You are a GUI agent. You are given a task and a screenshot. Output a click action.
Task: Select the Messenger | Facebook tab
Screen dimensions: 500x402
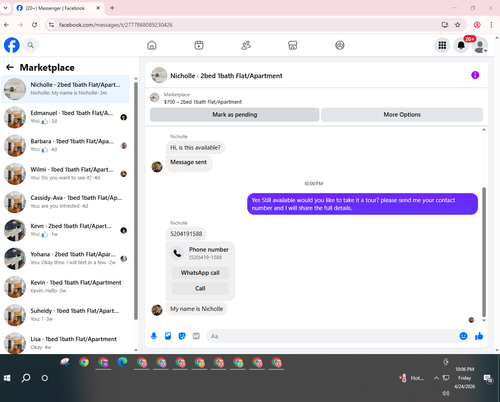click(x=58, y=8)
